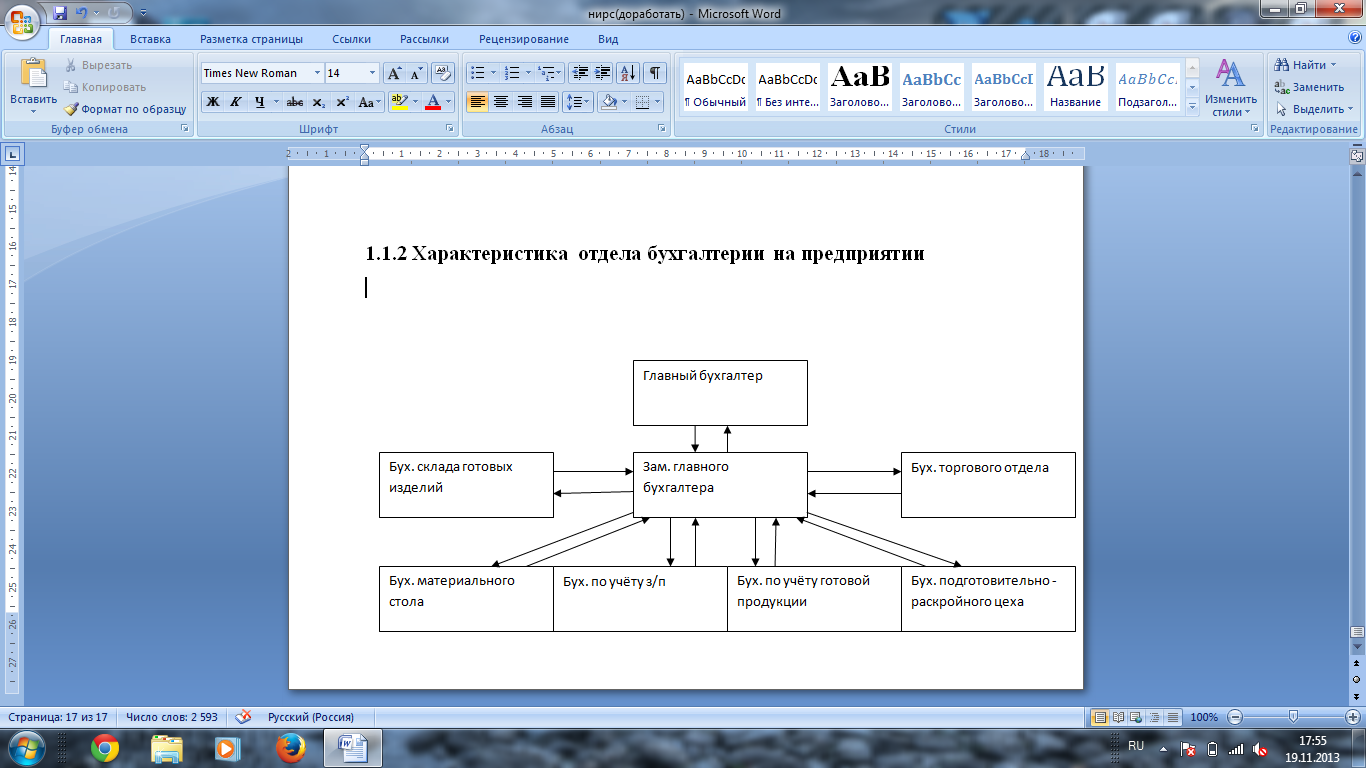Open Firefox from the taskbar
The height and width of the screenshot is (768, 1366).
290,748
